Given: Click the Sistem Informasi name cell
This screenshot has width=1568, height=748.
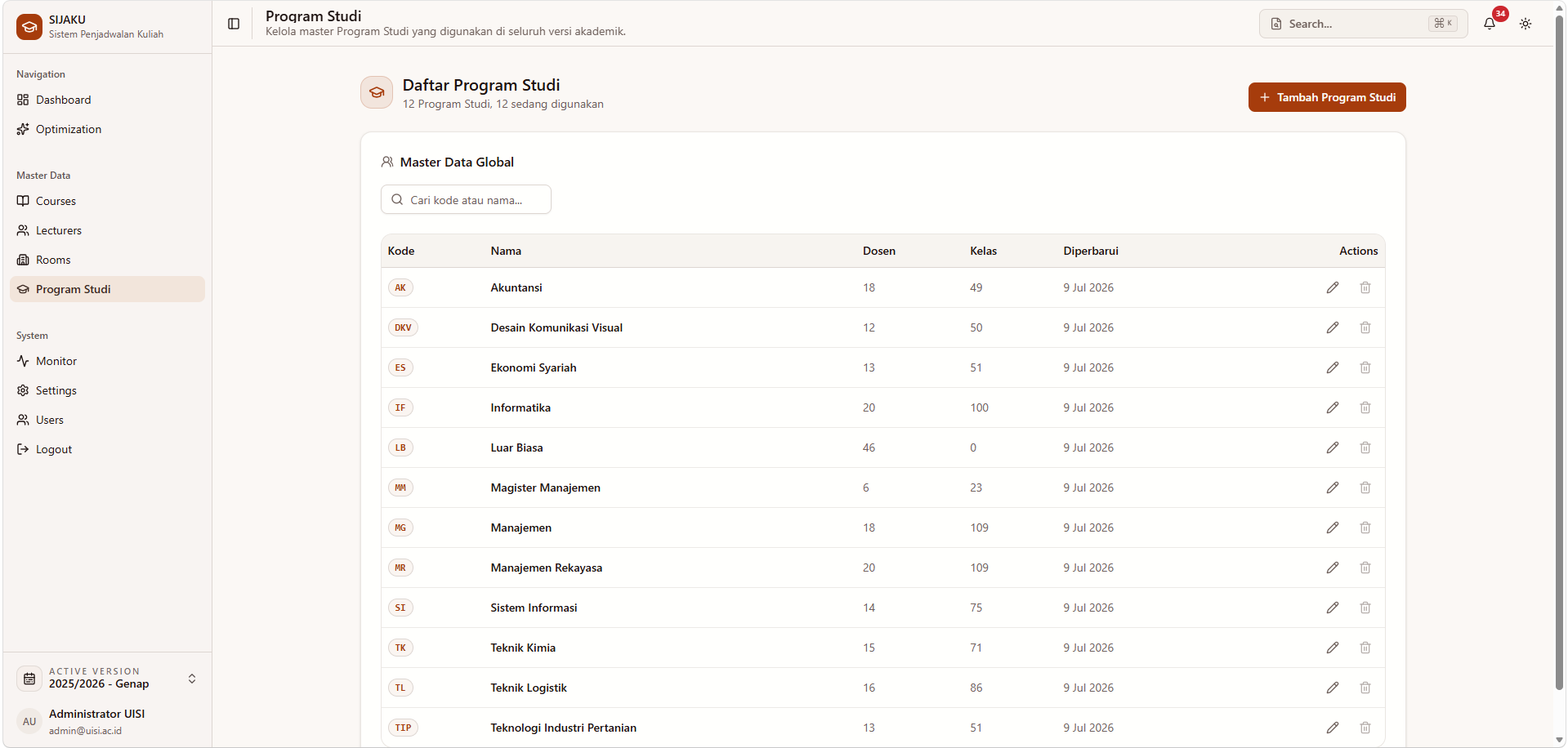Looking at the screenshot, I should [534, 608].
